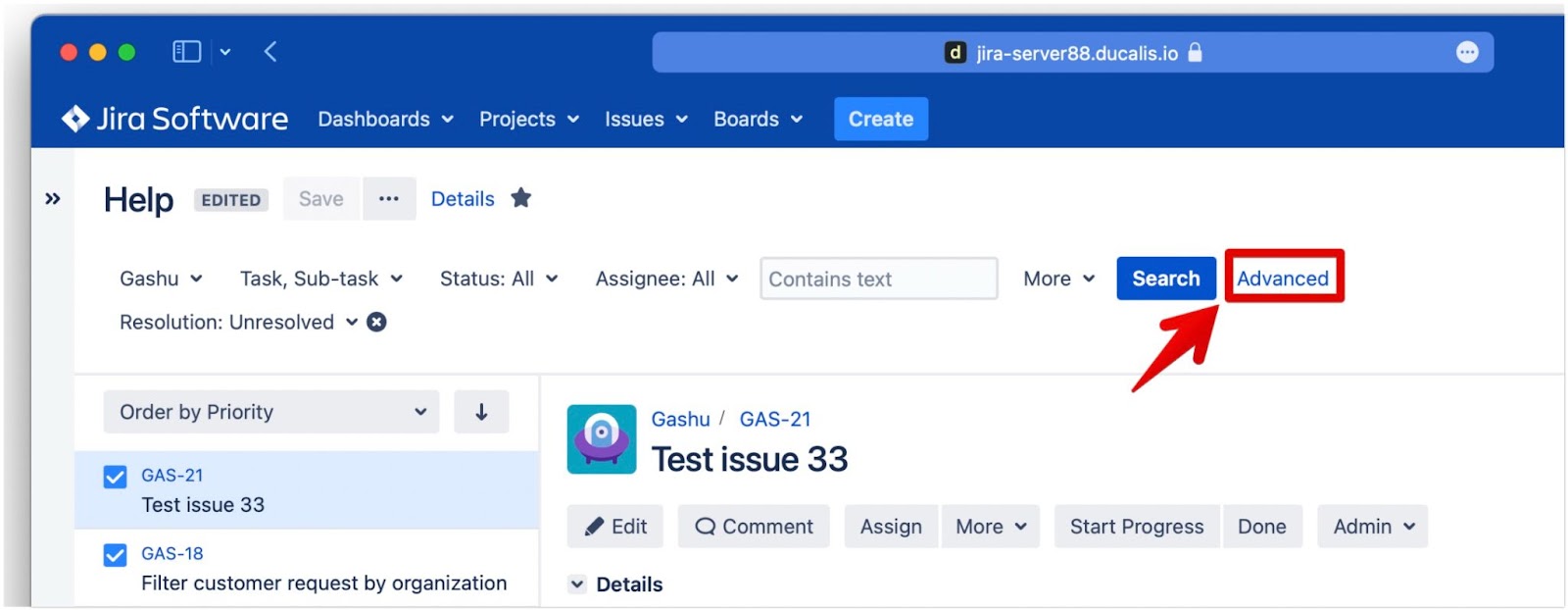Open browser page options ellipsis icon
1568x610 pixels.
pos(1466,53)
